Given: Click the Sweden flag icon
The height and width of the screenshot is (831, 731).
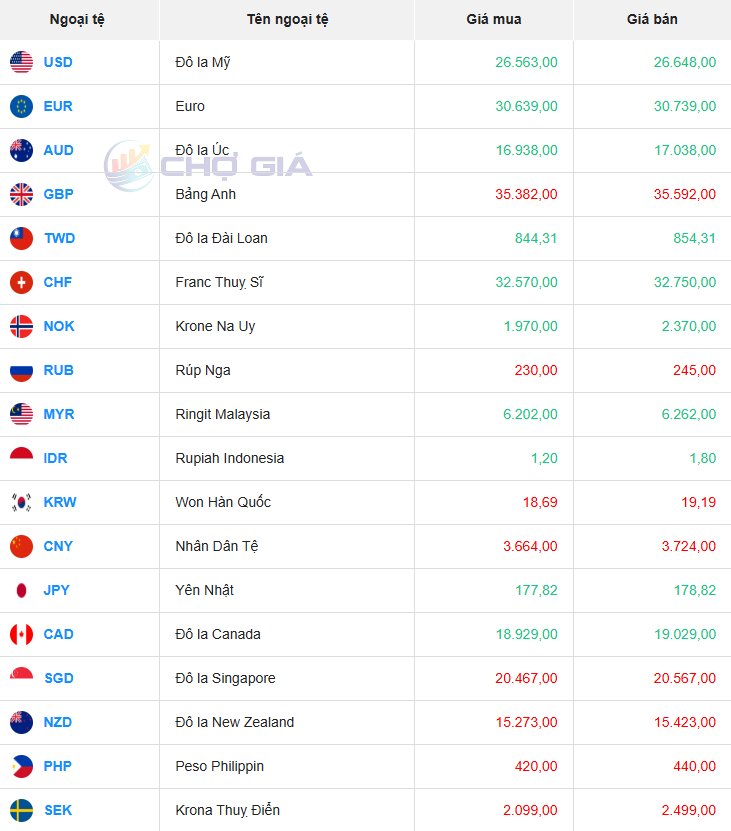Looking at the screenshot, I should tap(21, 810).
